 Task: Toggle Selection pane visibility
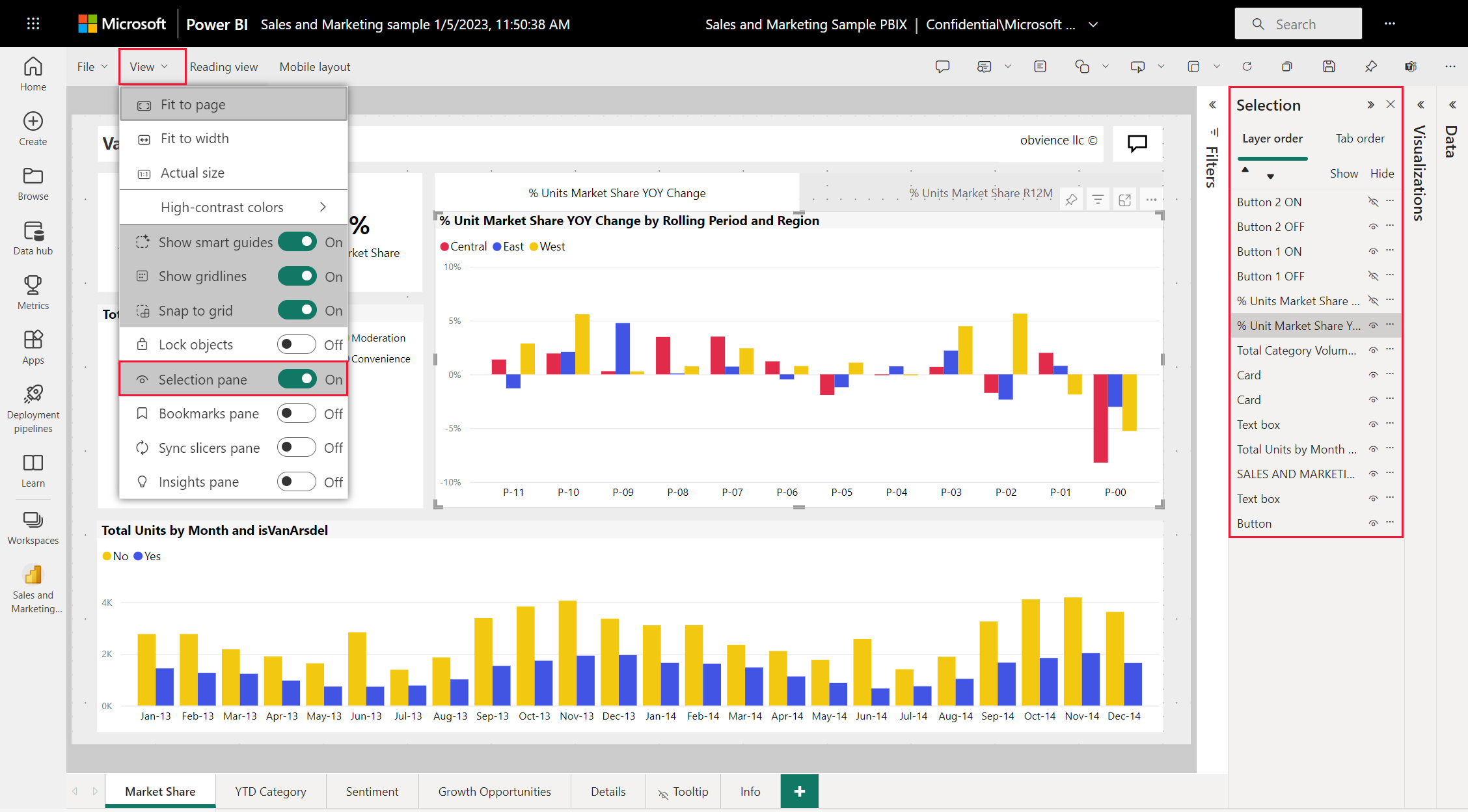click(298, 379)
